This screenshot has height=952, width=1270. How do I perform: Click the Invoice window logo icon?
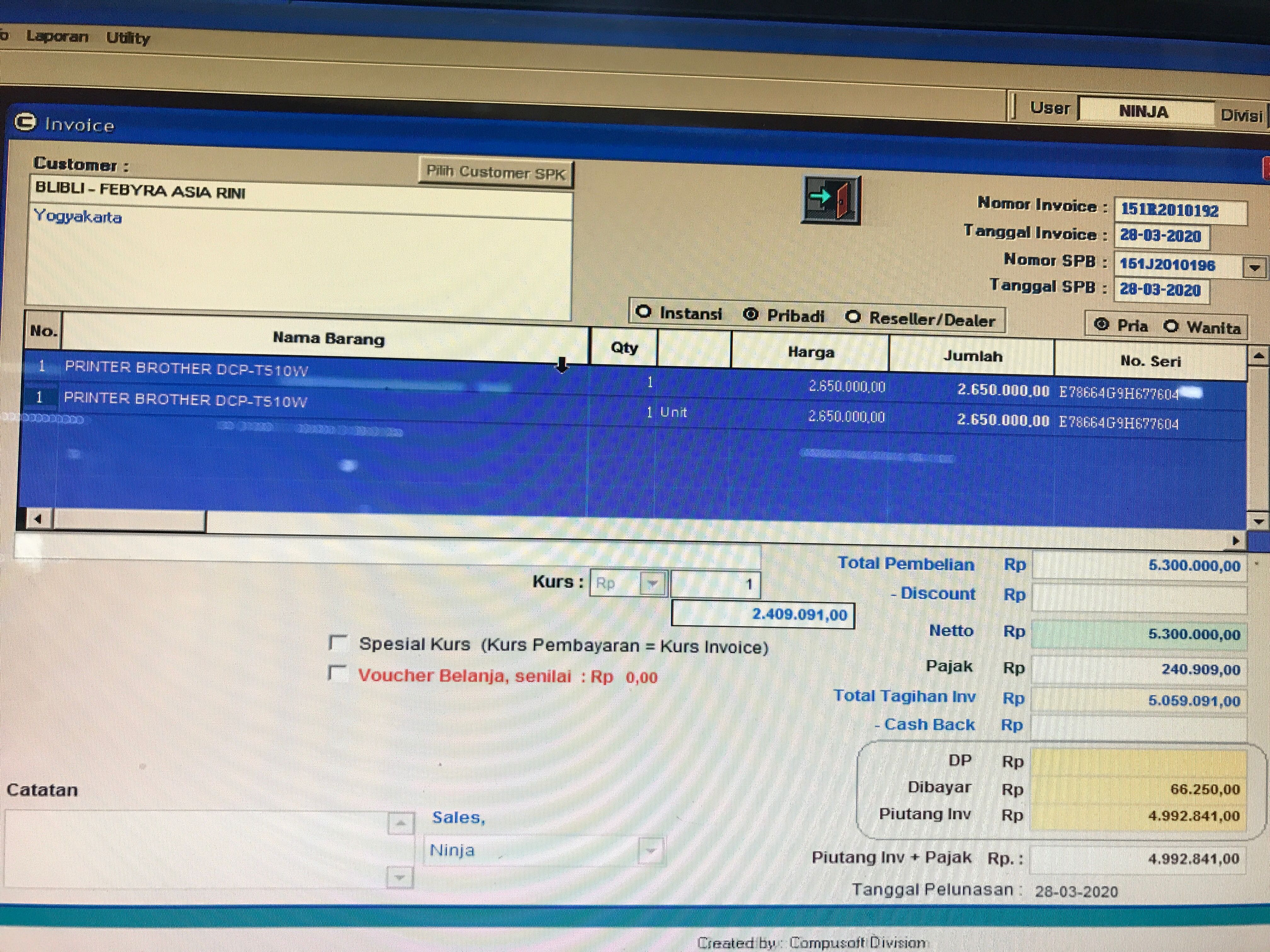click(x=25, y=122)
